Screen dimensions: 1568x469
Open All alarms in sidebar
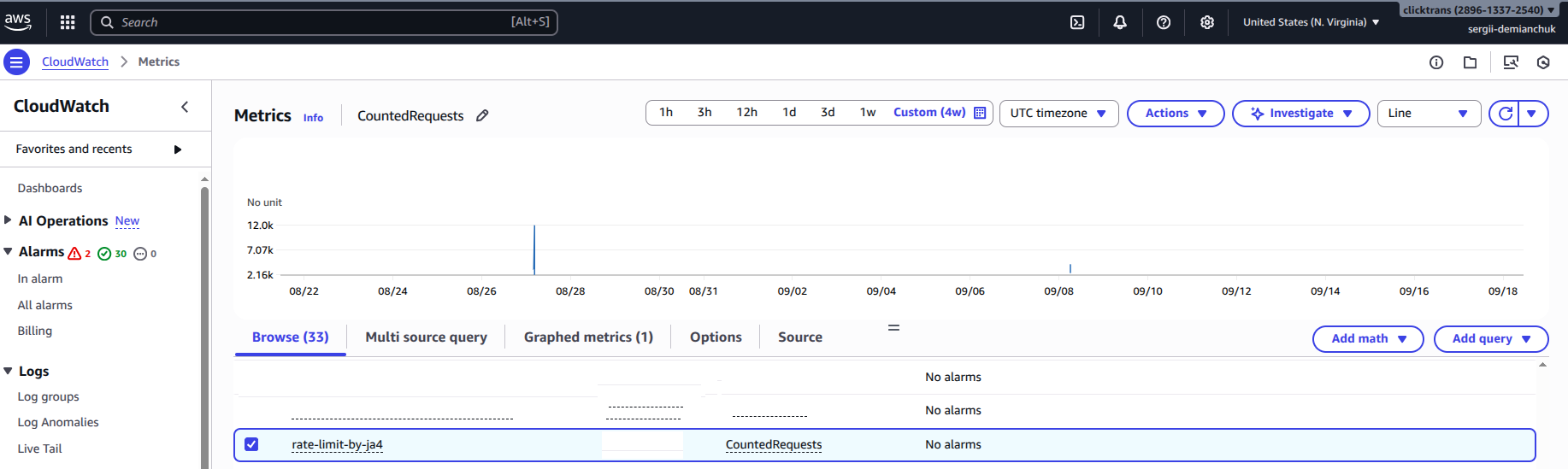45,305
